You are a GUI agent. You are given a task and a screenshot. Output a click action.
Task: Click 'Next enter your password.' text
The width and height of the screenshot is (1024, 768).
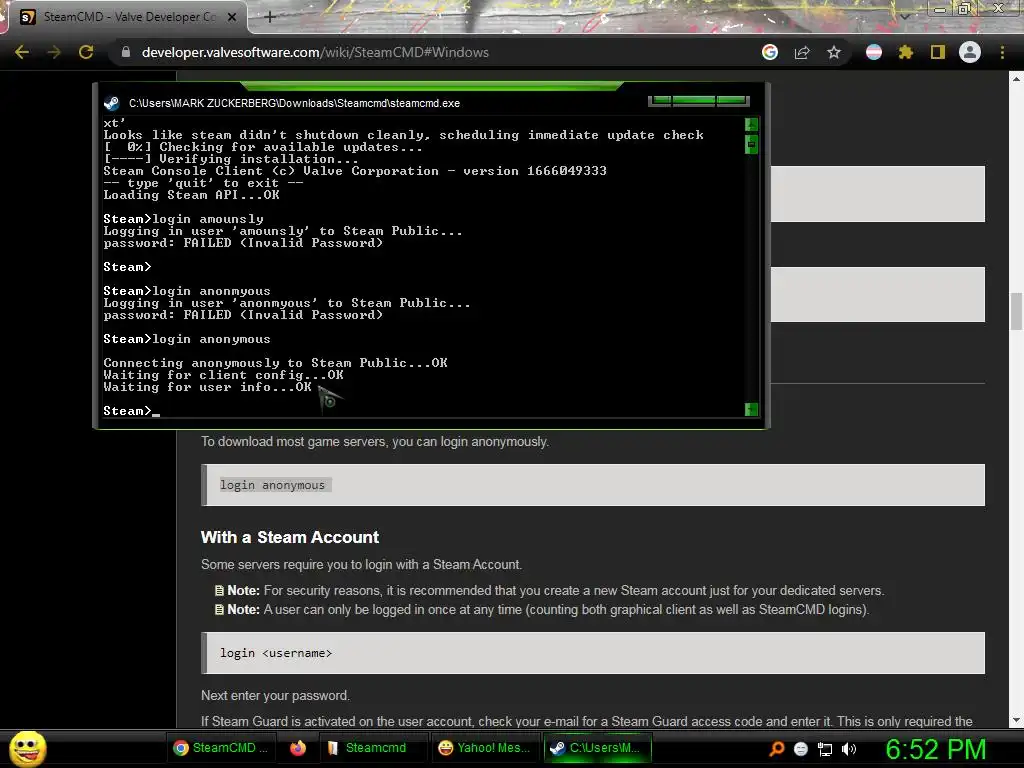point(275,696)
